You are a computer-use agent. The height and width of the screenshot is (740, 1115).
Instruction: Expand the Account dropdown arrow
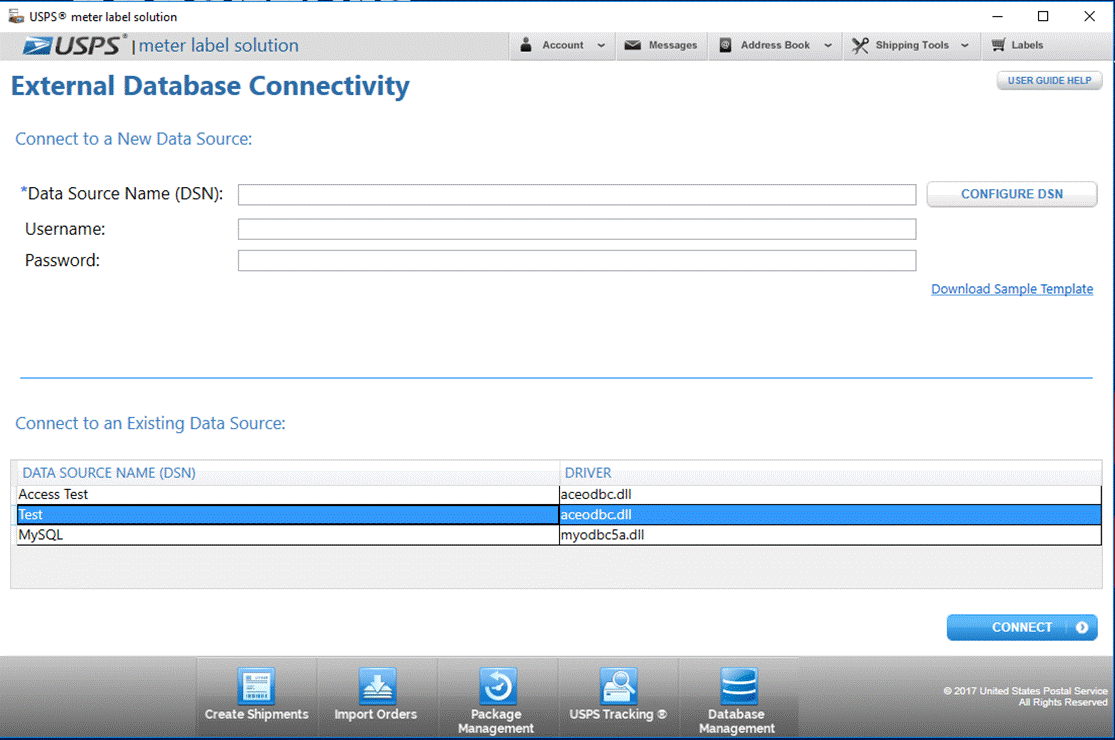tap(601, 45)
